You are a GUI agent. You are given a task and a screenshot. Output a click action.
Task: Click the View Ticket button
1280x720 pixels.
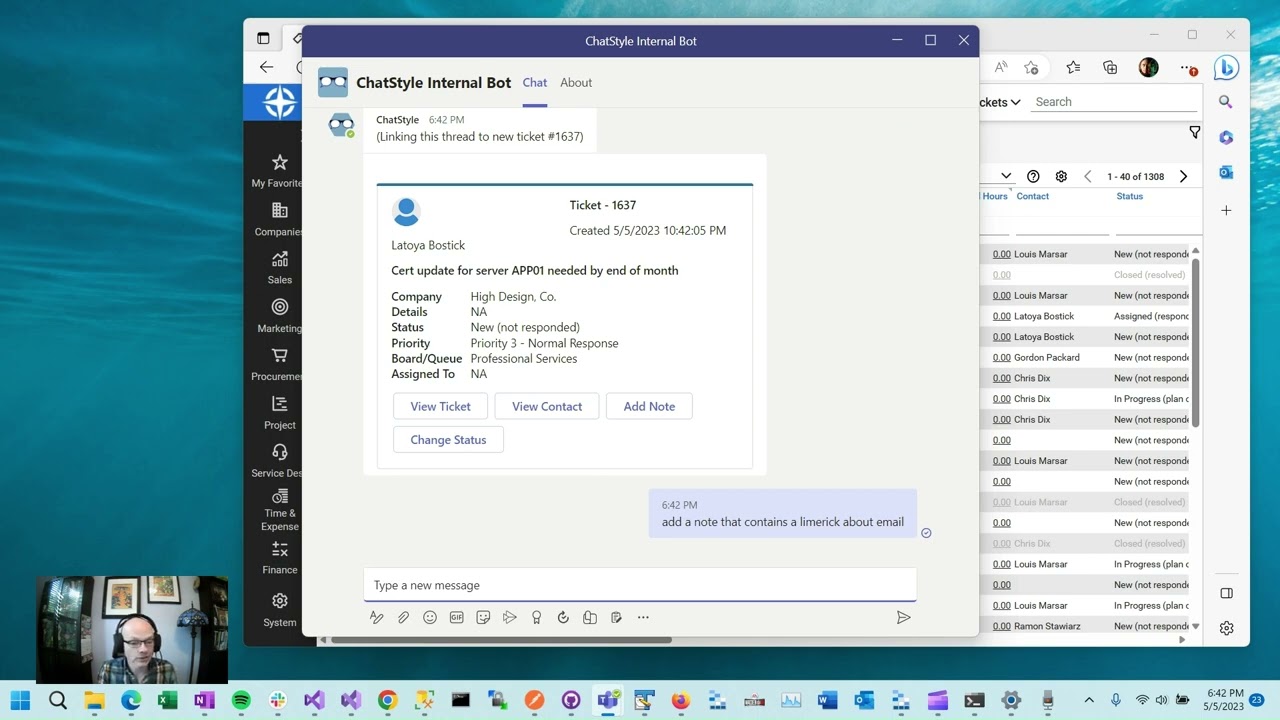[440, 406]
